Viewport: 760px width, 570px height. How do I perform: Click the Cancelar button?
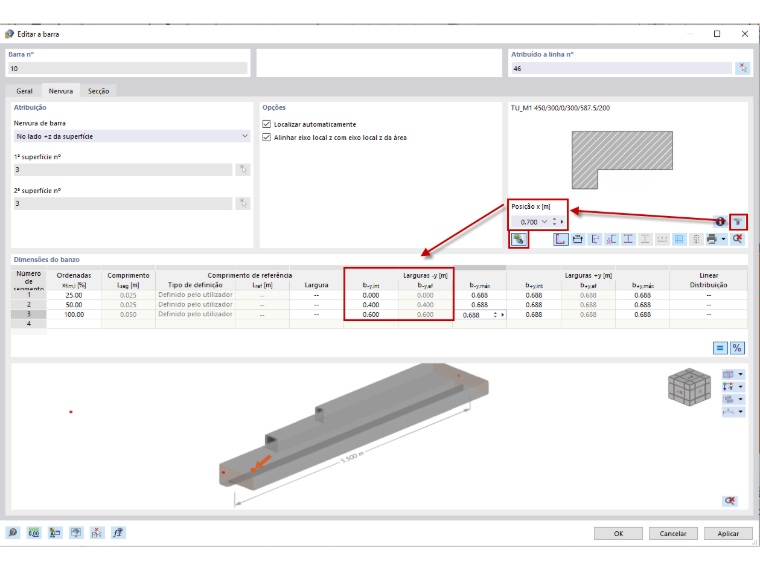(x=673, y=533)
